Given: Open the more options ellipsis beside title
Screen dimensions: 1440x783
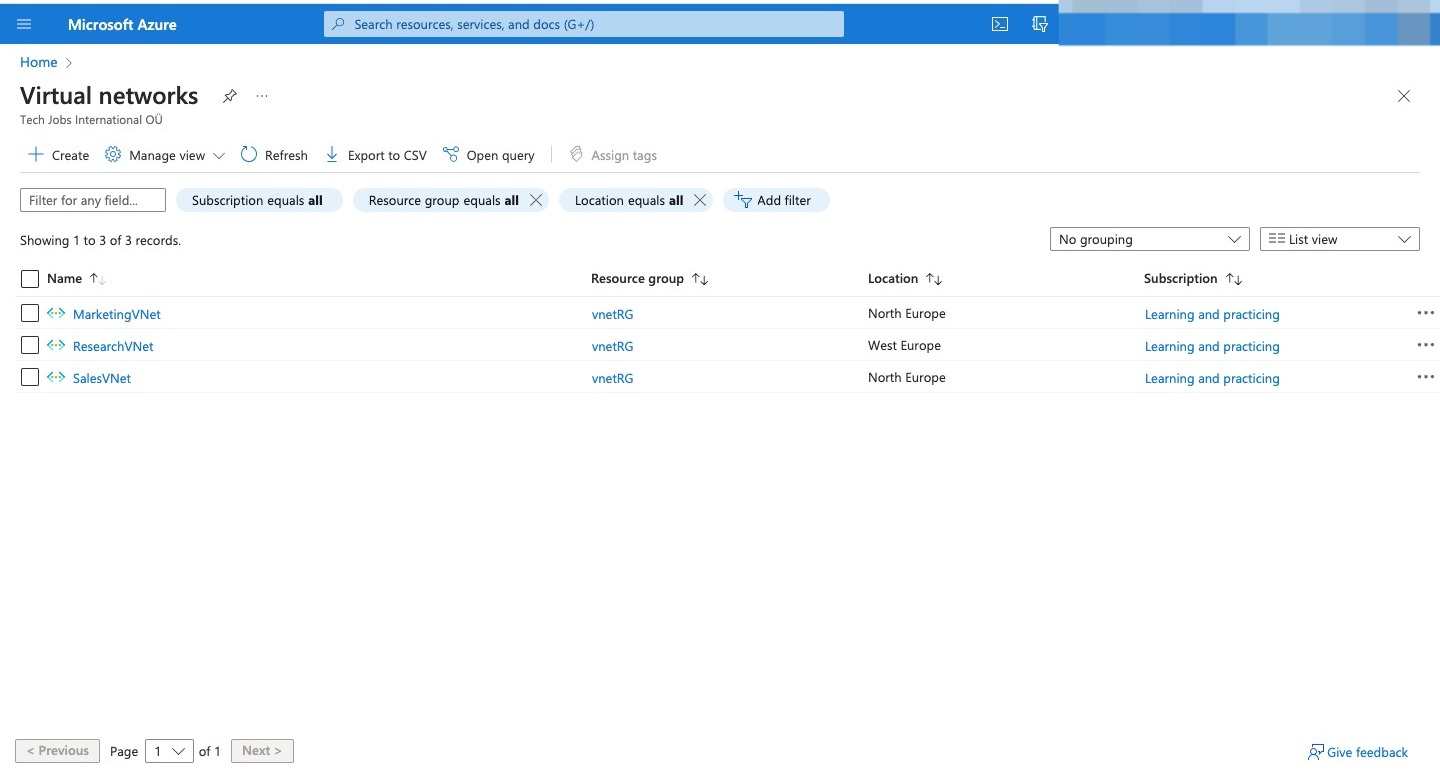Looking at the screenshot, I should (x=262, y=96).
